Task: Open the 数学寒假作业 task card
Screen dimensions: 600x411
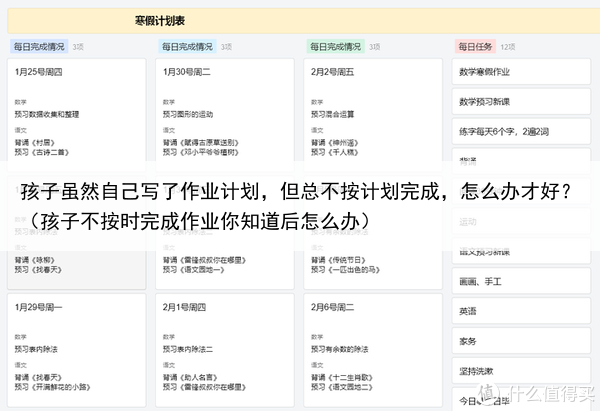Action: 519,72
